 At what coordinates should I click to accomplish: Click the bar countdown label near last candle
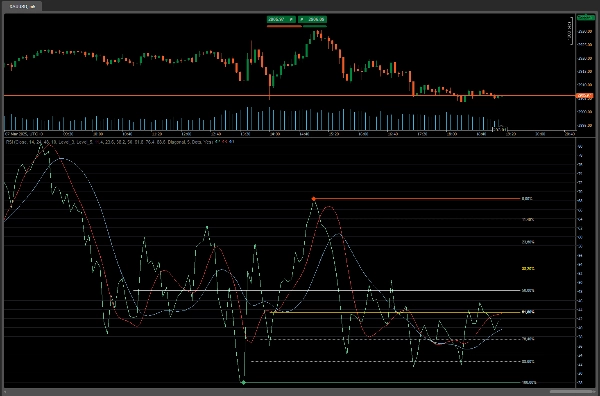500,129
